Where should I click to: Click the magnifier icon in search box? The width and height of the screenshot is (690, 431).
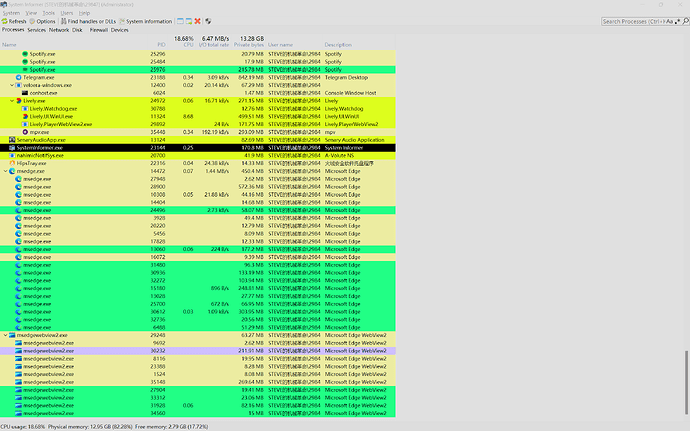pyautogui.click(x=685, y=21)
